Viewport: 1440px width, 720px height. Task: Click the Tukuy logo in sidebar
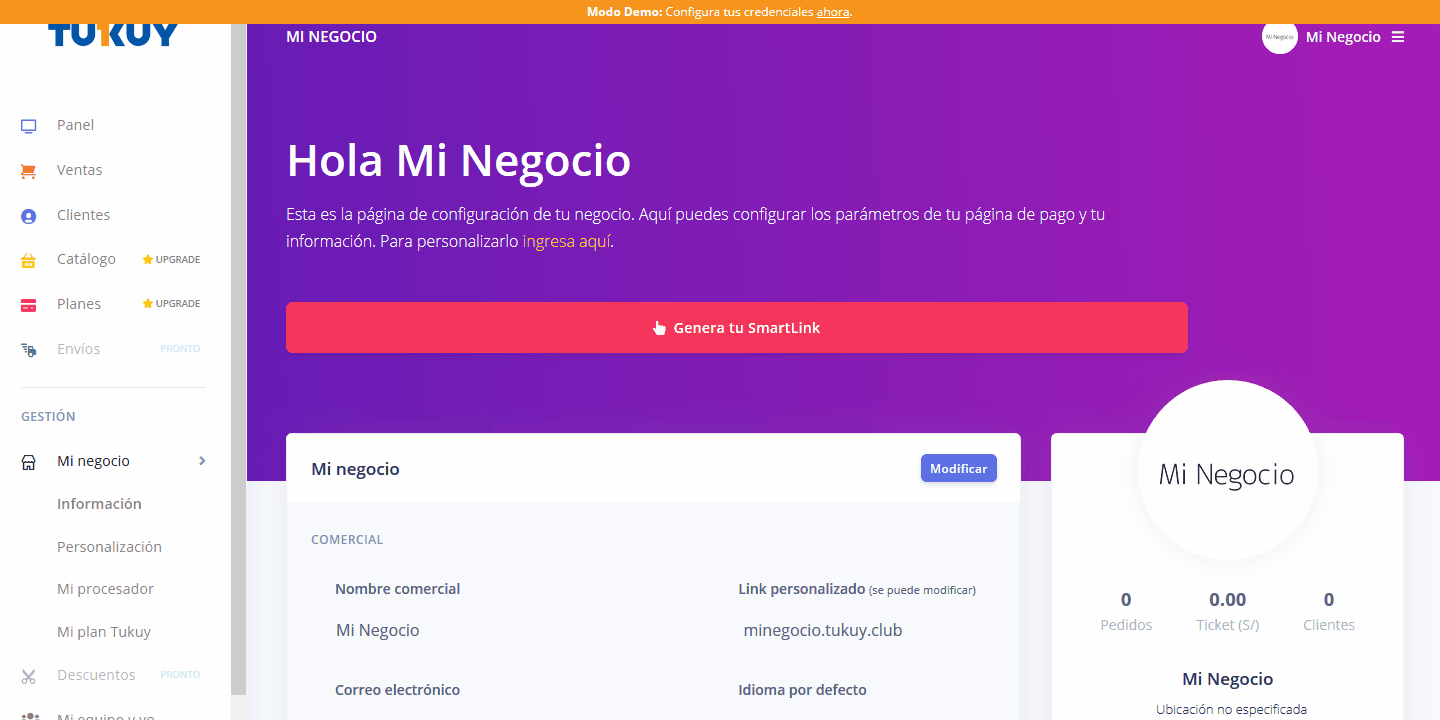pos(113,35)
